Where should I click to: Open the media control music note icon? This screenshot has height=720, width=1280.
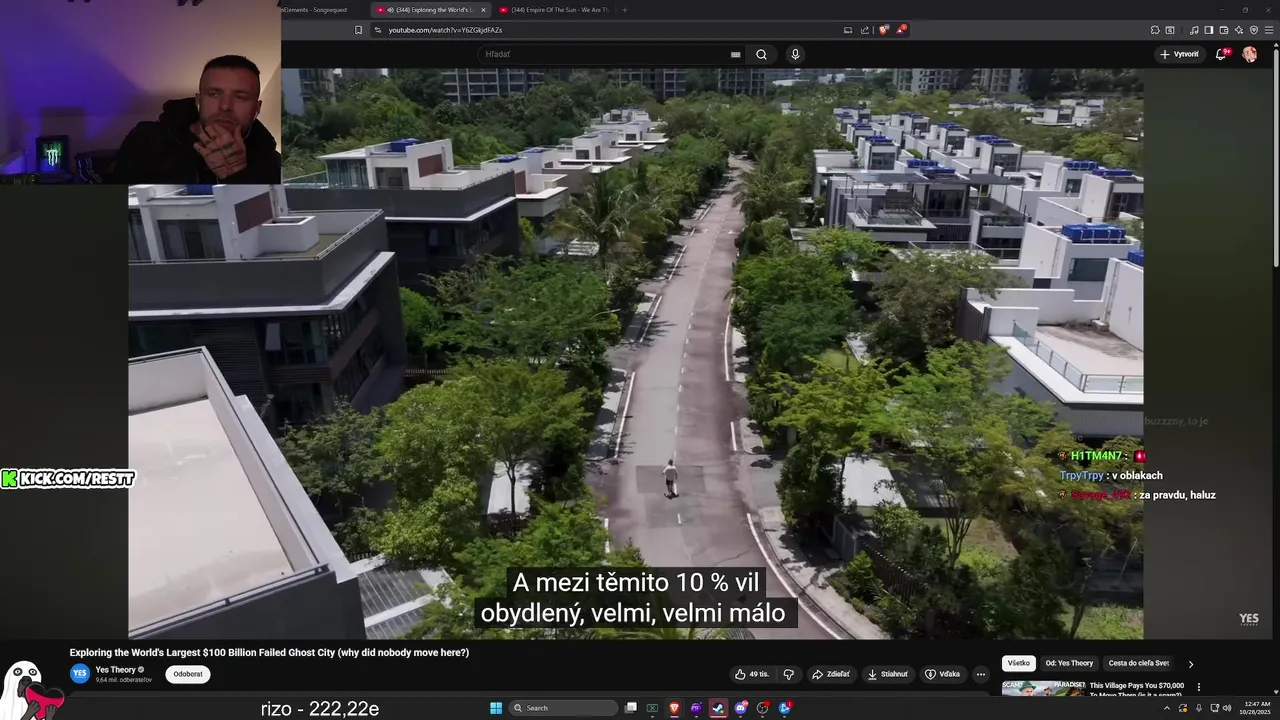tap(1194, 30)
